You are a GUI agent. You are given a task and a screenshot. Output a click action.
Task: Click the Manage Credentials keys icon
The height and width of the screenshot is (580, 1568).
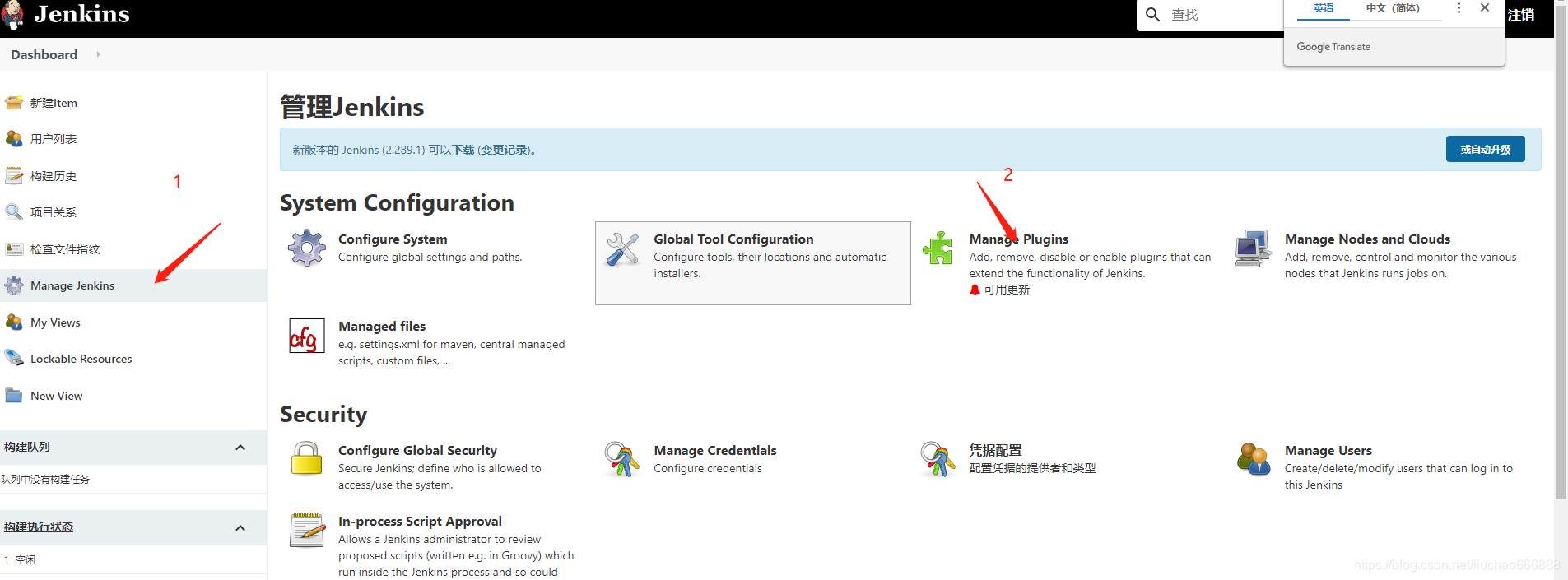coord(622,459)
